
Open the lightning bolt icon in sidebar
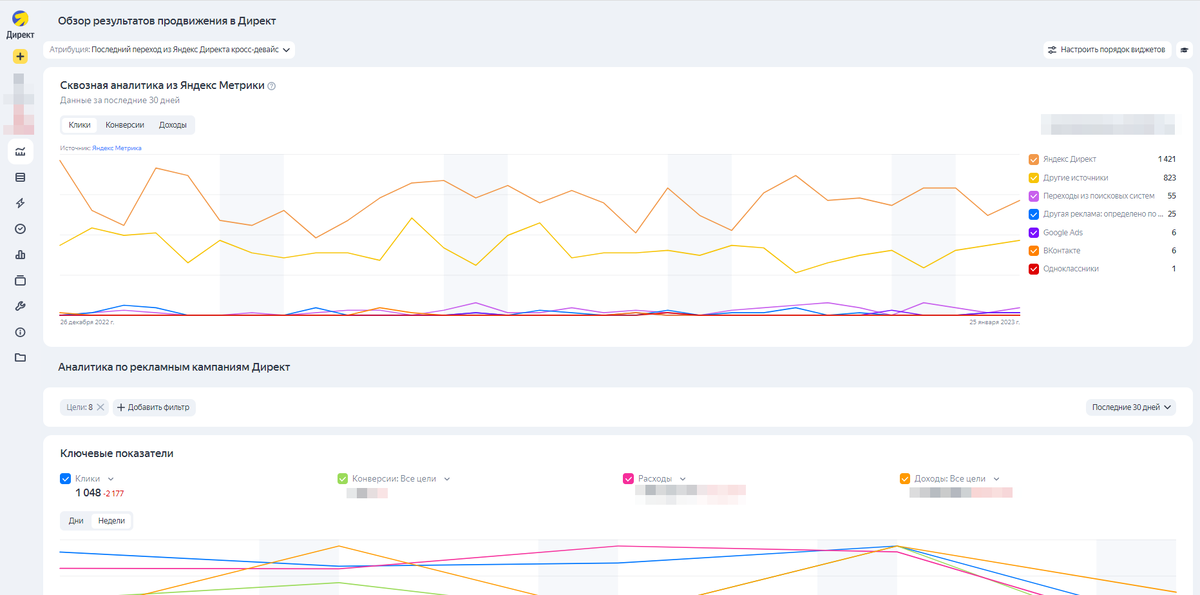20,203
